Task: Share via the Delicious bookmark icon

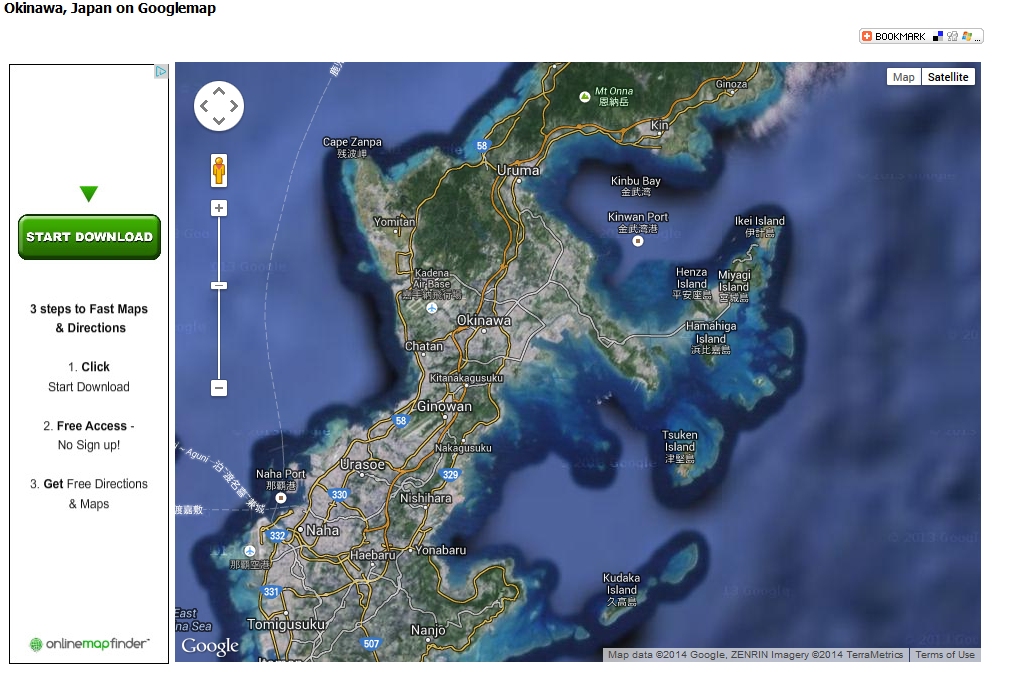Action: tap(938, 36)
